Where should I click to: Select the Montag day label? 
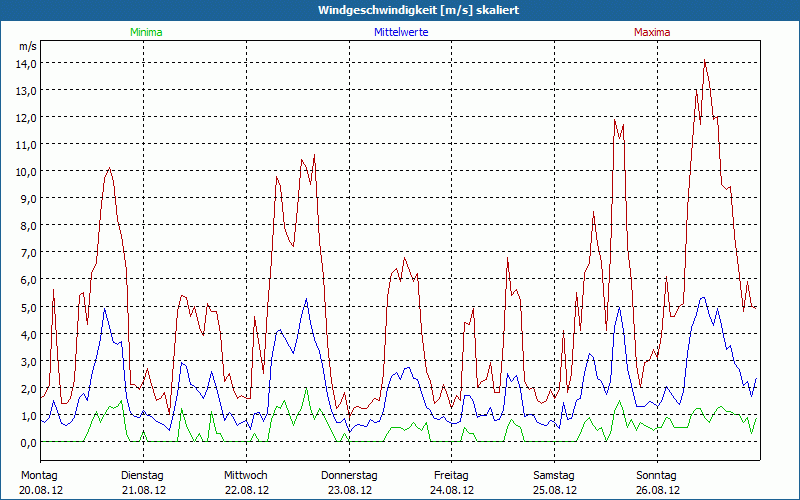(39, 475)
